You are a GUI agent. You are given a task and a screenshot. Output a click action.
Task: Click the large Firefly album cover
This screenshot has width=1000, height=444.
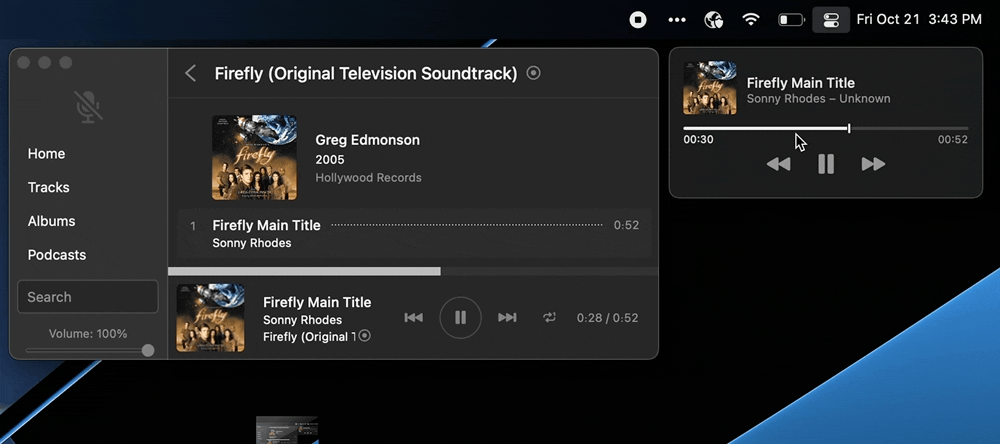tap(254, 158)
